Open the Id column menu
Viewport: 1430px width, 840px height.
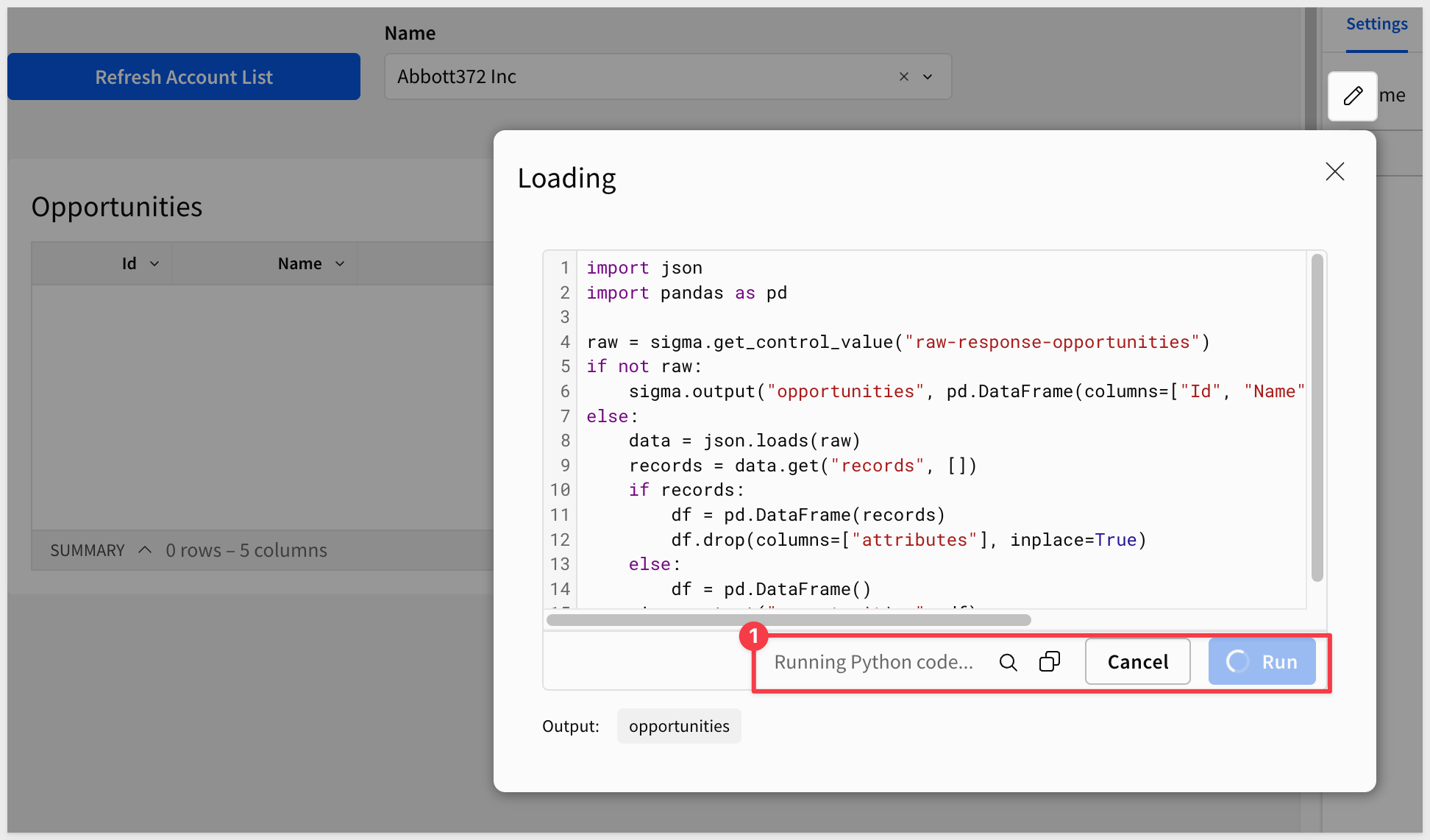pos(154,263)
